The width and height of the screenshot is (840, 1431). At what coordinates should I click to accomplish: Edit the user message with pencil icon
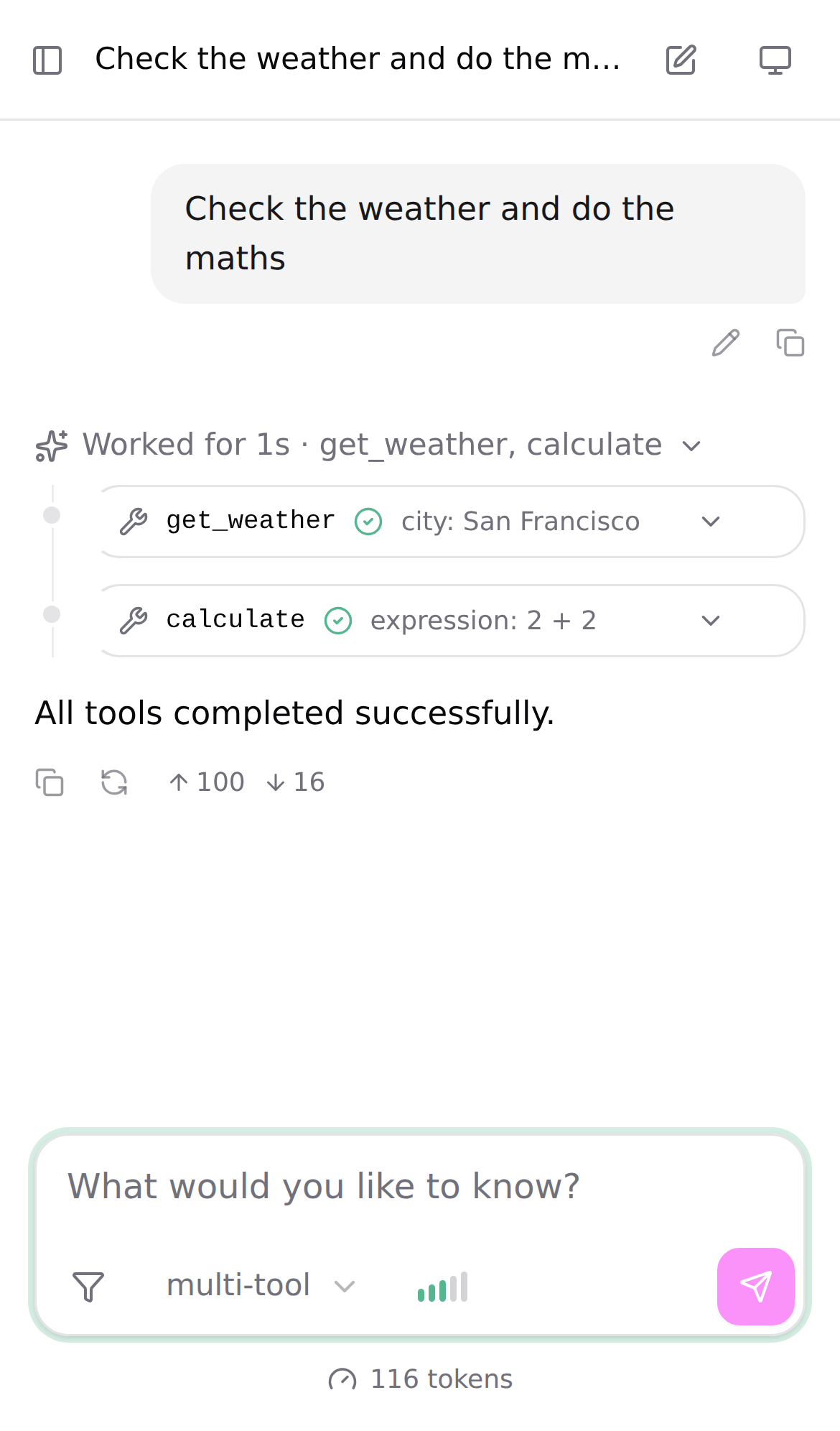(725, 343)
